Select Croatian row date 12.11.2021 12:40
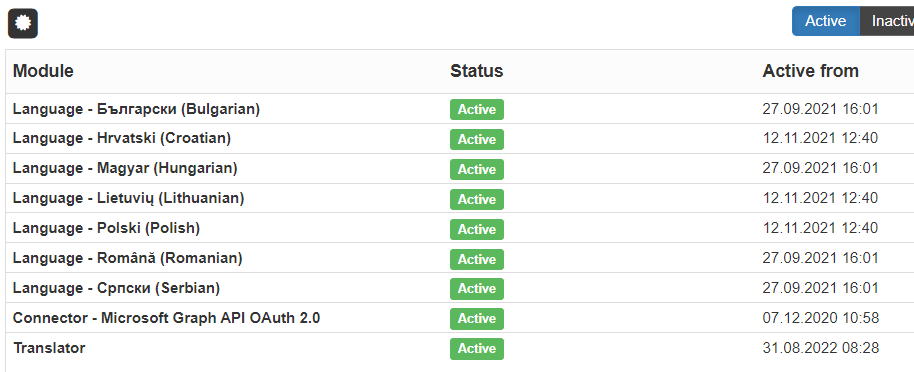Viewport: 914px width, 372px height. tap(820, 139)
